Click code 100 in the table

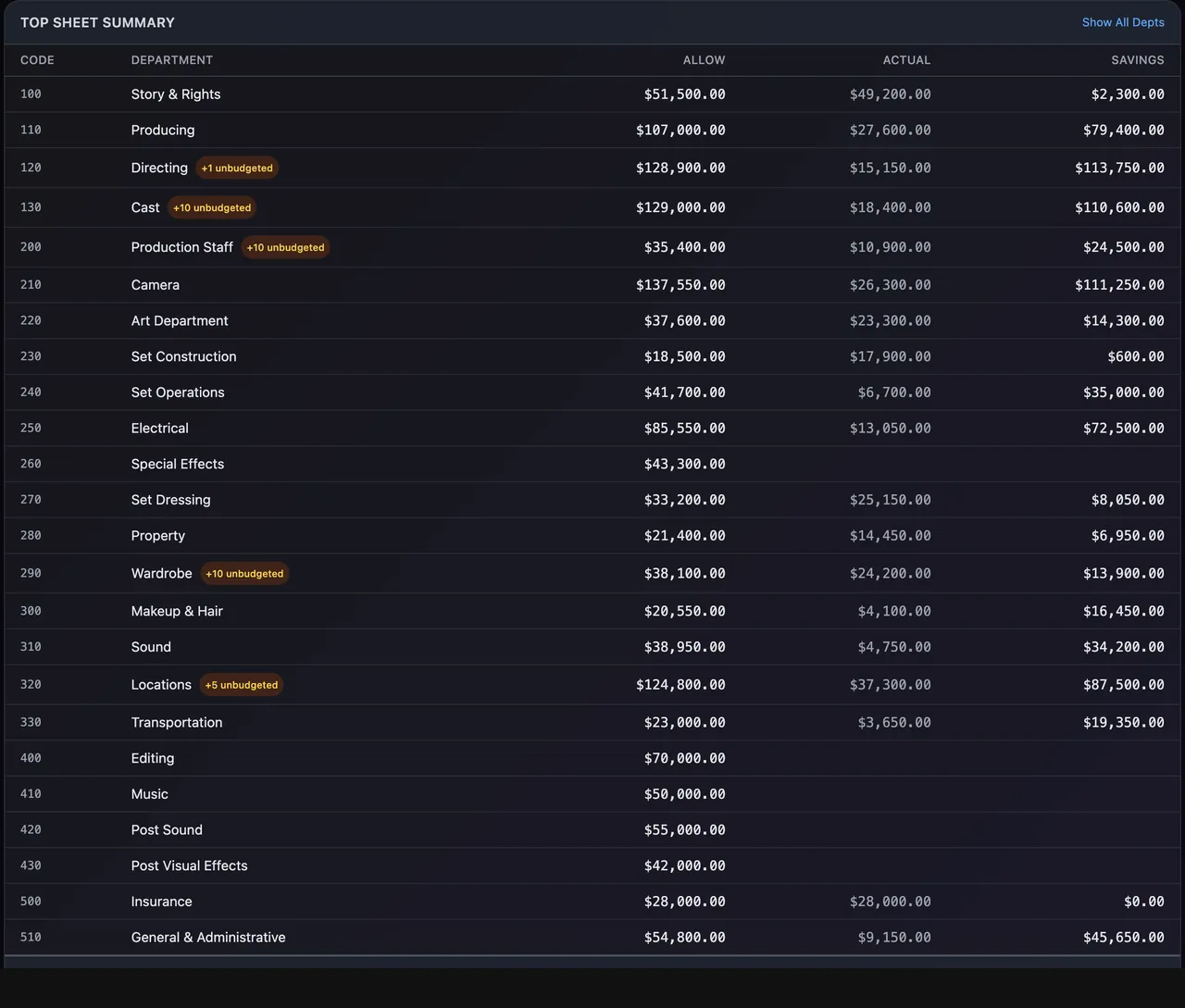[x=31, y=94]
